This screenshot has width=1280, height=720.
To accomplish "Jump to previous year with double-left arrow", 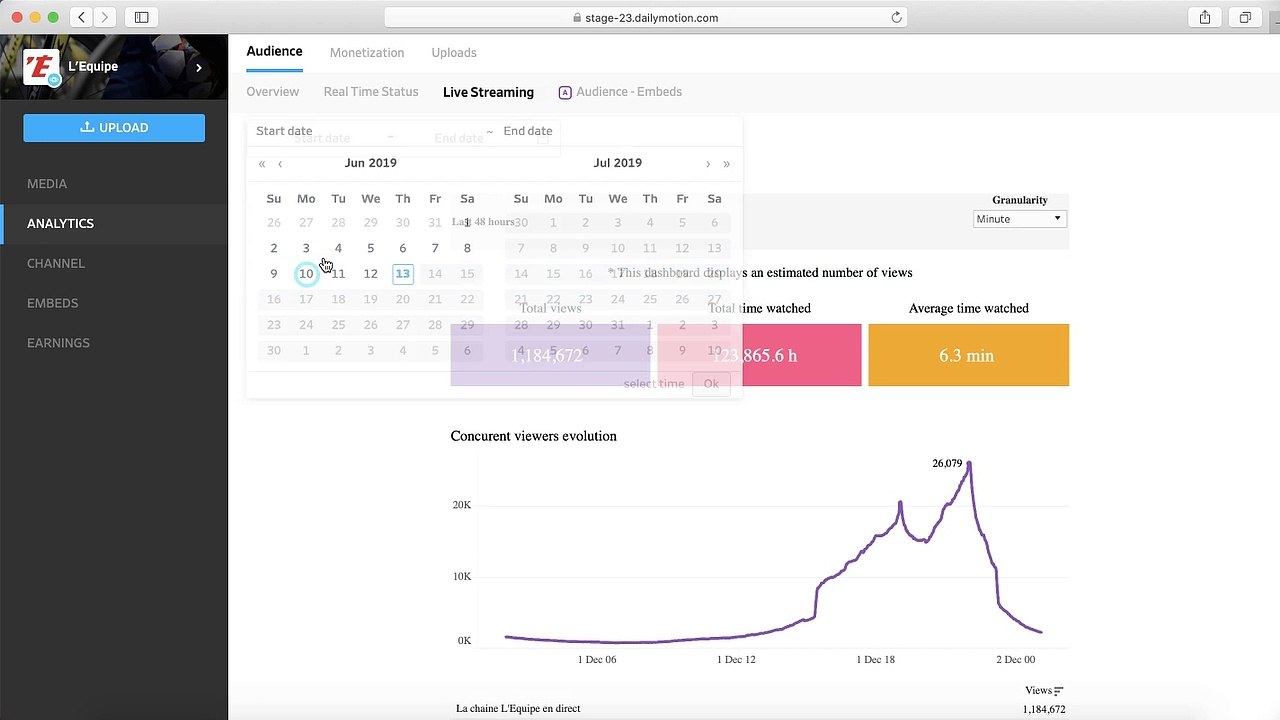I will (x=262, y=164).
